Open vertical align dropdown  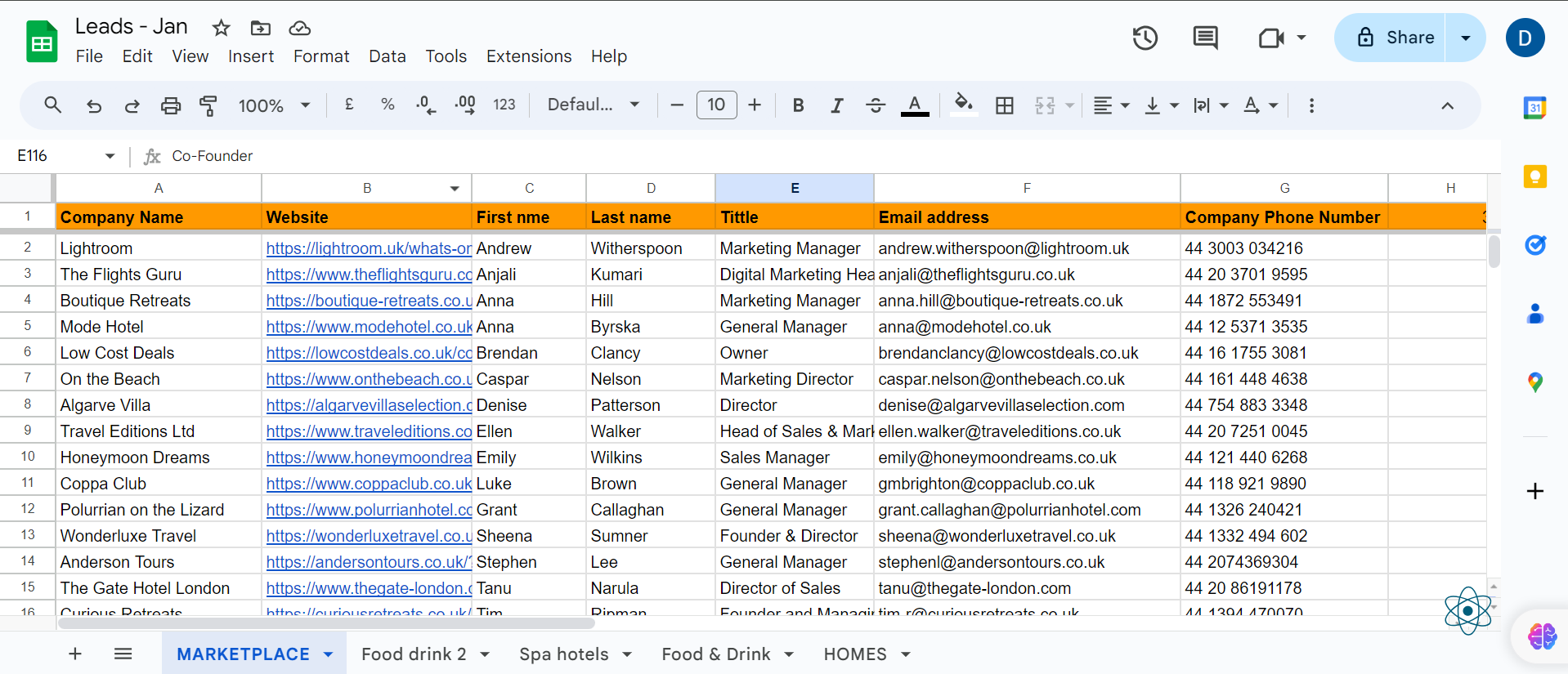click(x=1161, y=105)
